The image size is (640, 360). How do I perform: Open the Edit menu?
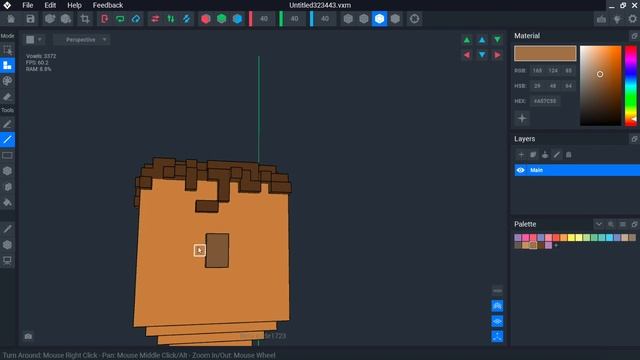50,5
